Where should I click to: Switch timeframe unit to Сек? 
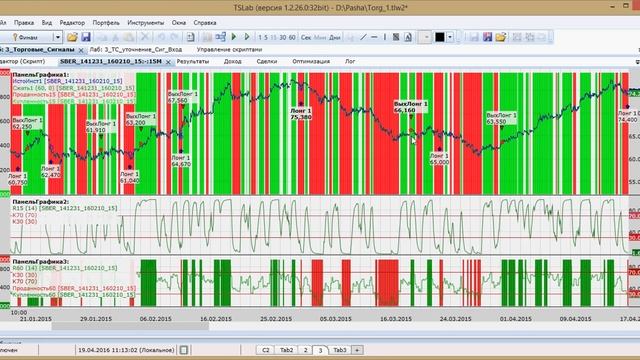(x=306, y=37)
